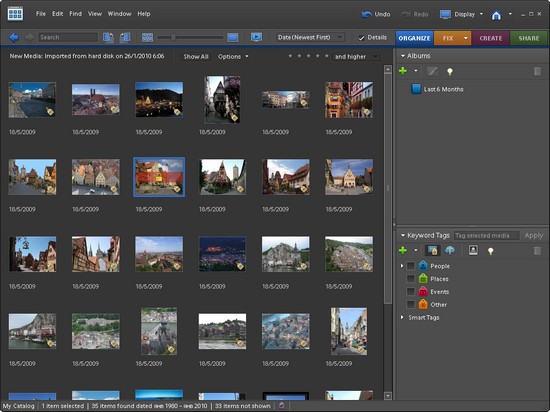This screenshot has height=412, width=550.
Task: Open the Edit menu
Action: pos(58,14)
